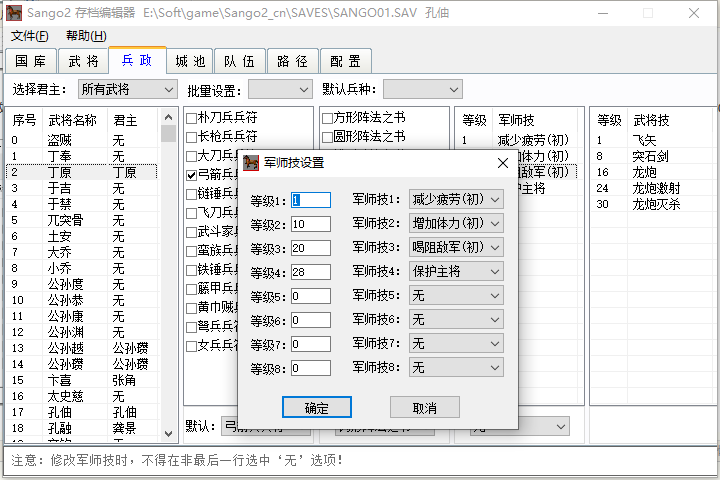The height and width of the screenshot is (480, 720).
Task: Click the 等级8 input field
Action: point(311,368)
